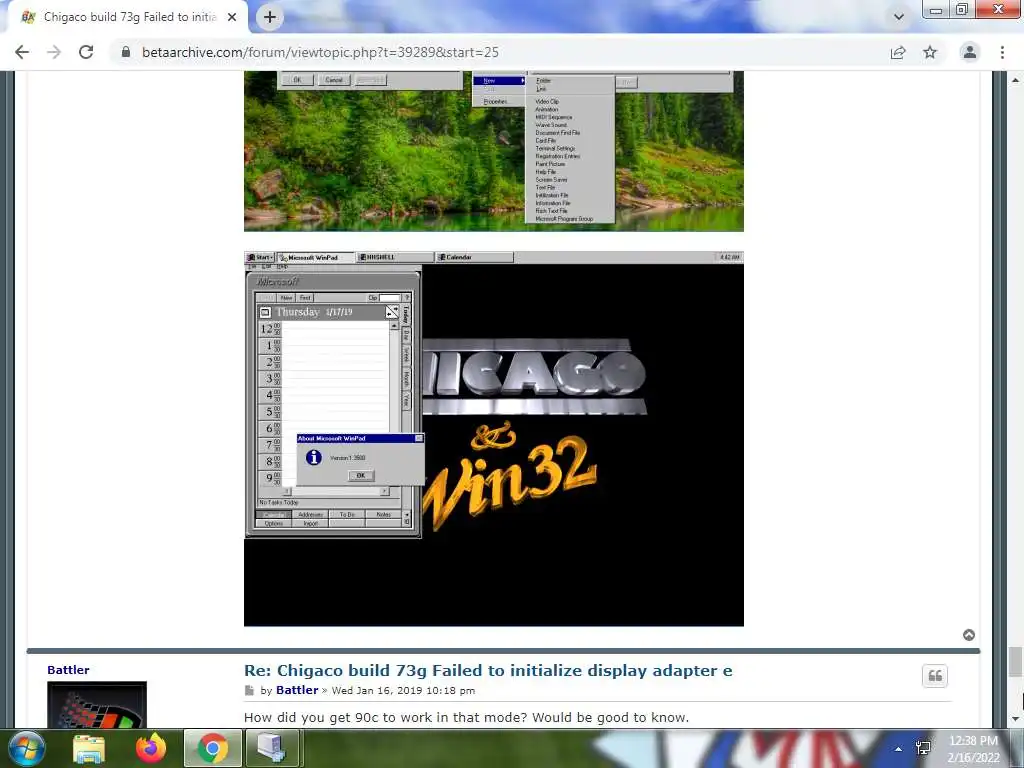
Task: Quote Battler's post
Action: click(x=935, y=676)
